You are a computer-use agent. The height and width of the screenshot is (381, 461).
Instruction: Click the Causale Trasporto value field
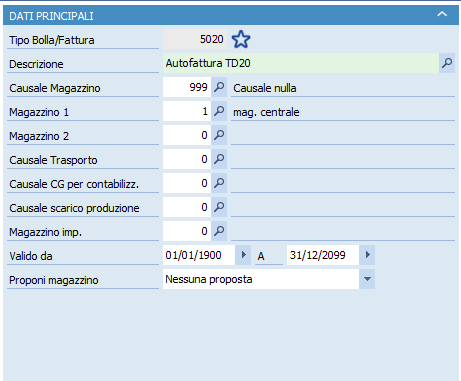pos(187,159)
